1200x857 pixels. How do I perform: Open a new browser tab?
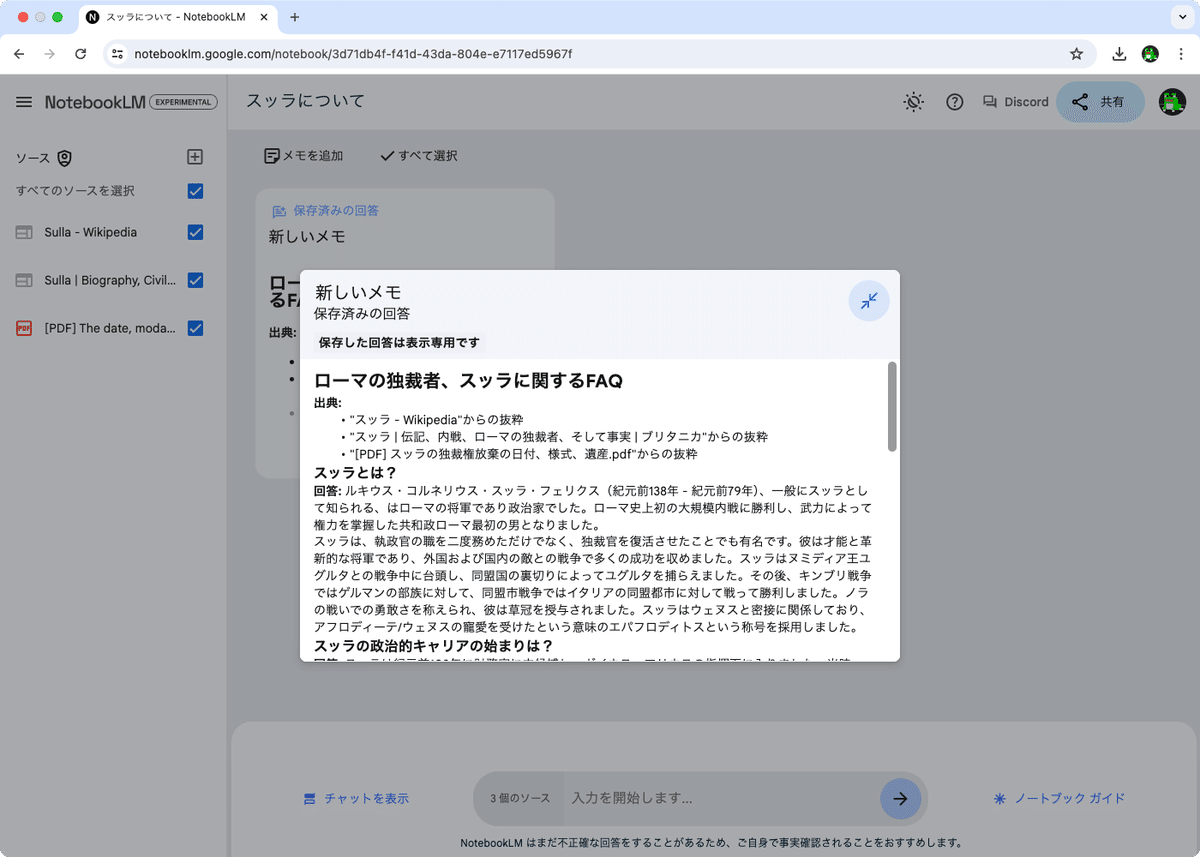click(295, 17)
